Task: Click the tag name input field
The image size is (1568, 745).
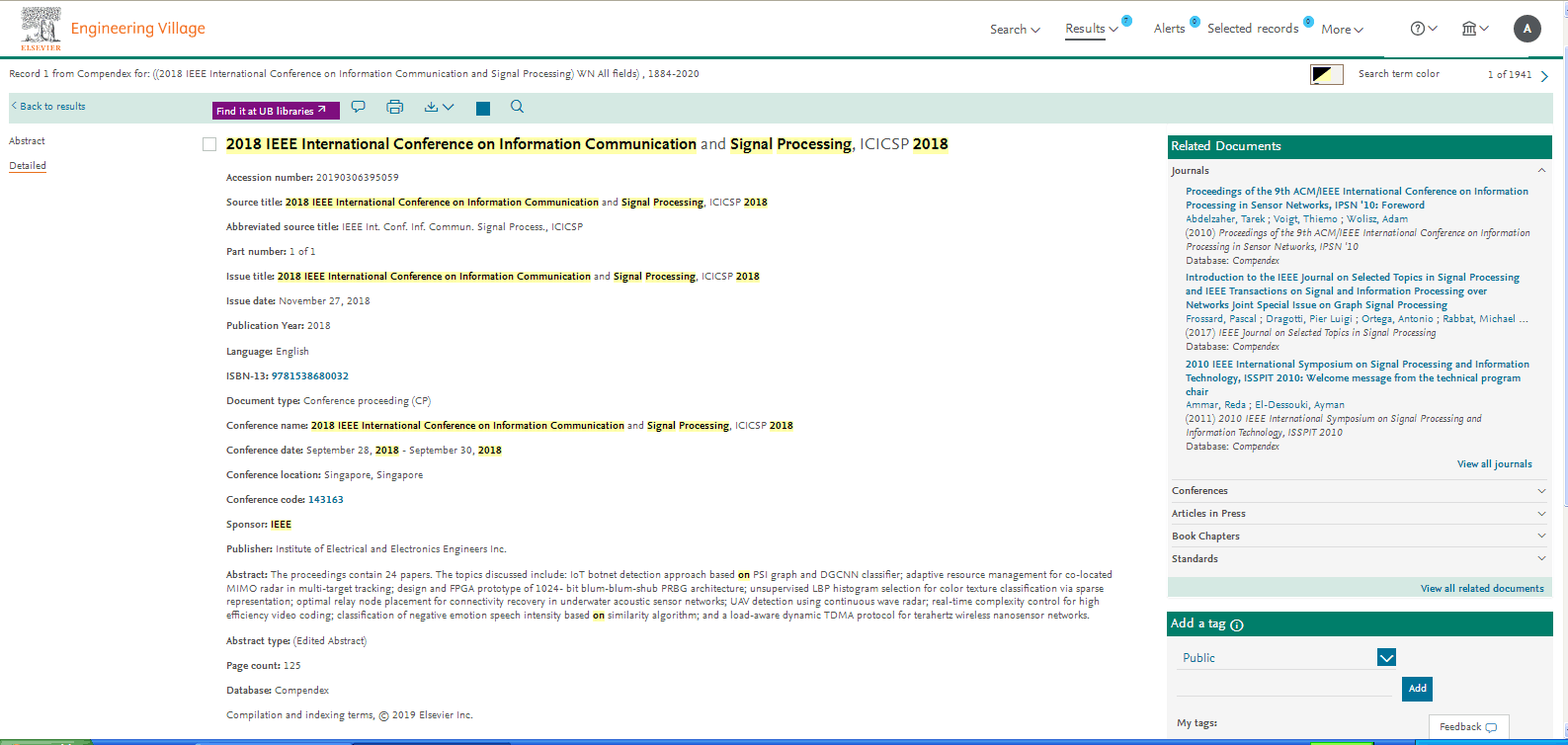Action: [1284, 687]
